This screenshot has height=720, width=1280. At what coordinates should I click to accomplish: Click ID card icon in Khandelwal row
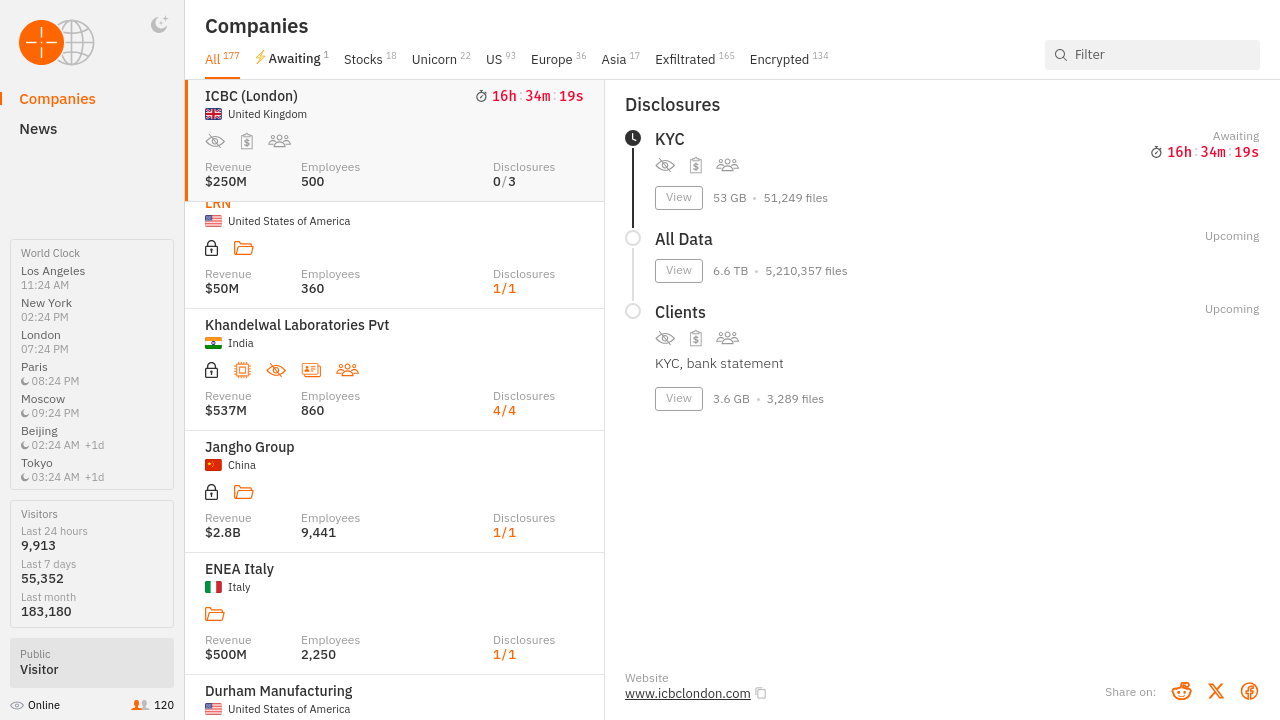click(x=311, y=370)
